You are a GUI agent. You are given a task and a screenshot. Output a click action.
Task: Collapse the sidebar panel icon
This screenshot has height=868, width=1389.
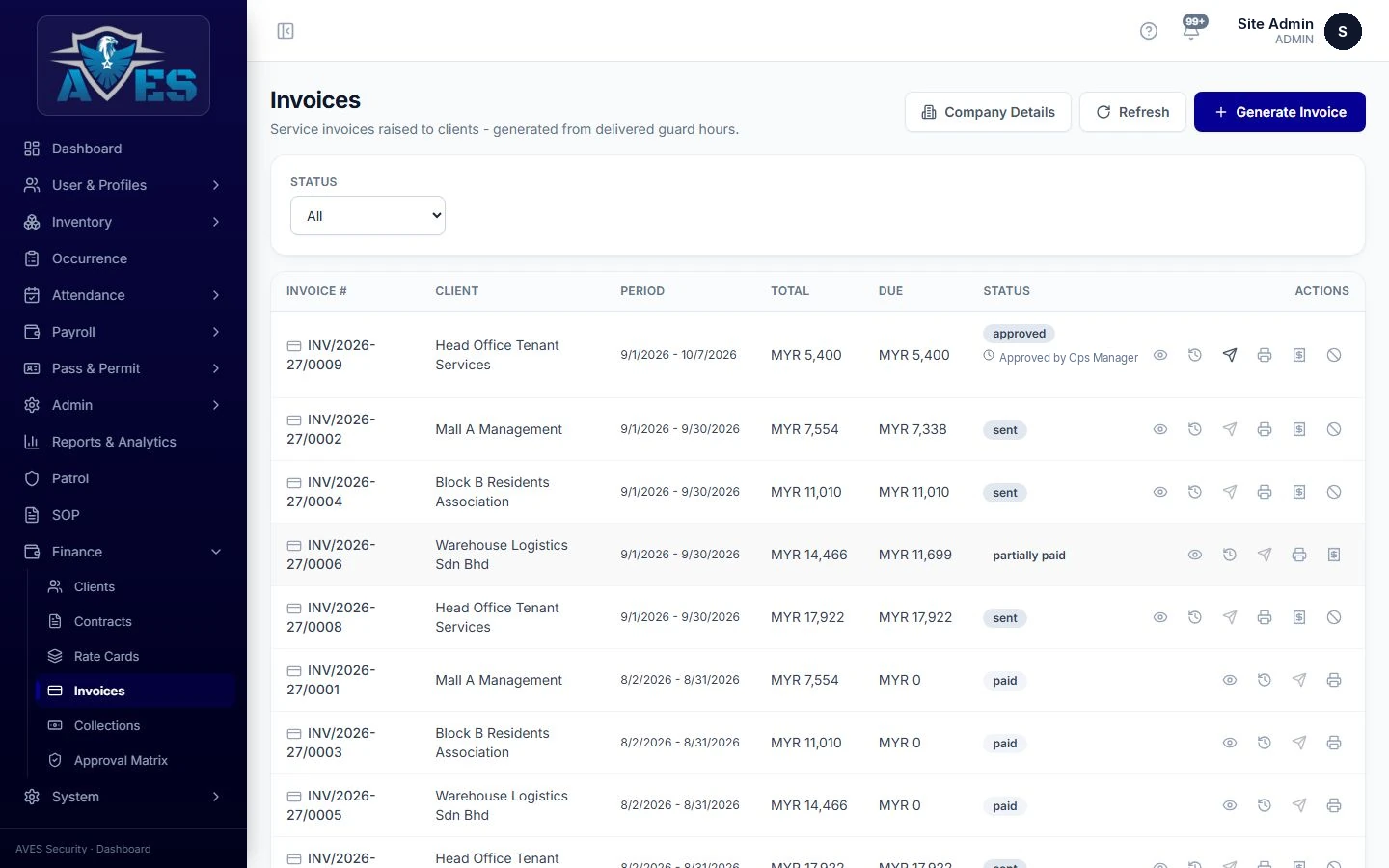coord(286,31)
